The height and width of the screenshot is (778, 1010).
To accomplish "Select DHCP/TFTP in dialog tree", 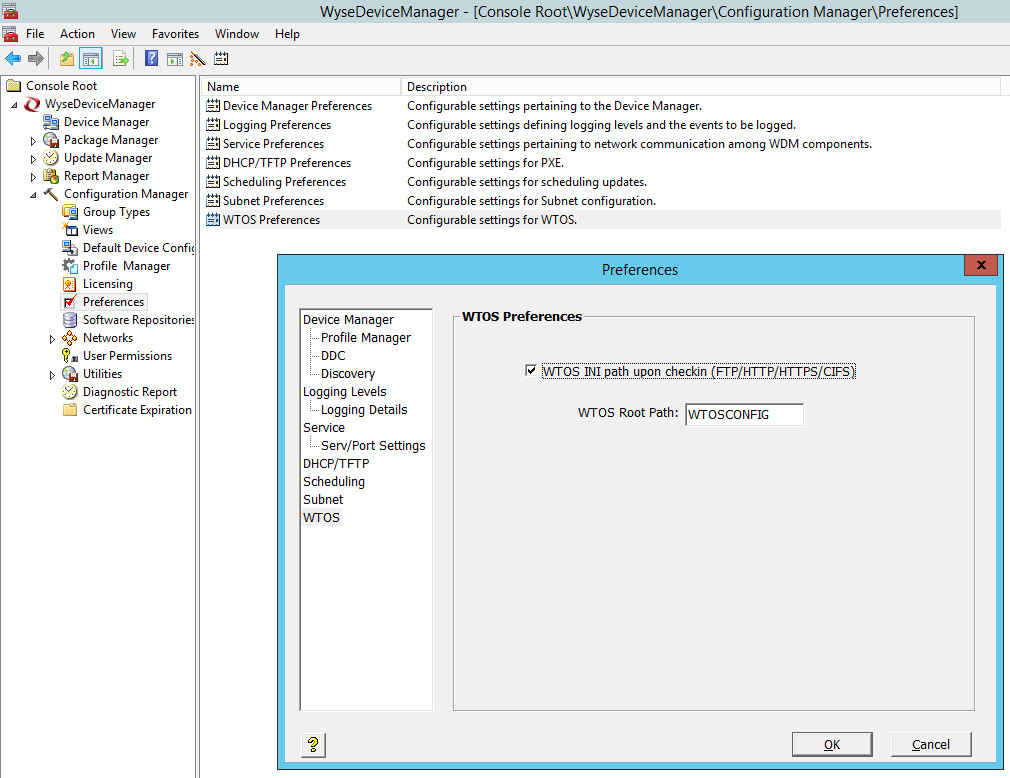I will [336, 464].
